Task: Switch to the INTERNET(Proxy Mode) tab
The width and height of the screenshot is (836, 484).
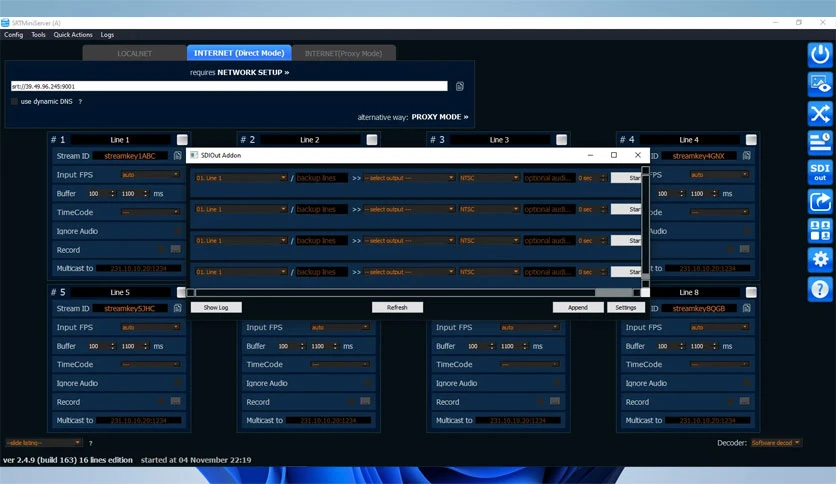Action: [x=343, y=53]
